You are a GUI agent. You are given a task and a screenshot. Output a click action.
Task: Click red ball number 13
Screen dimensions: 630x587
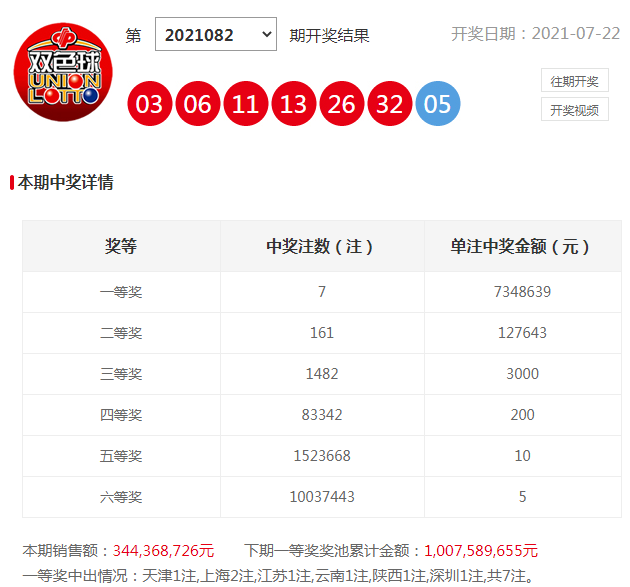(294, 105)
